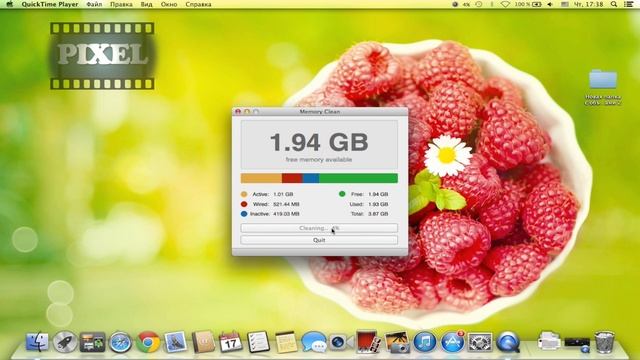Open the new folder on the desktop
Screen dimensions: 640x360
603,80
